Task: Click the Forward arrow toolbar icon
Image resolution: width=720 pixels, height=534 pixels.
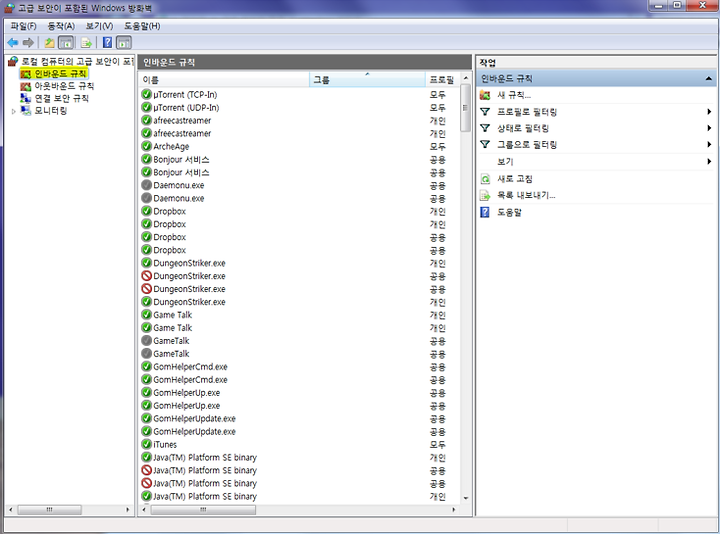Action: click(x=28, y=43)
